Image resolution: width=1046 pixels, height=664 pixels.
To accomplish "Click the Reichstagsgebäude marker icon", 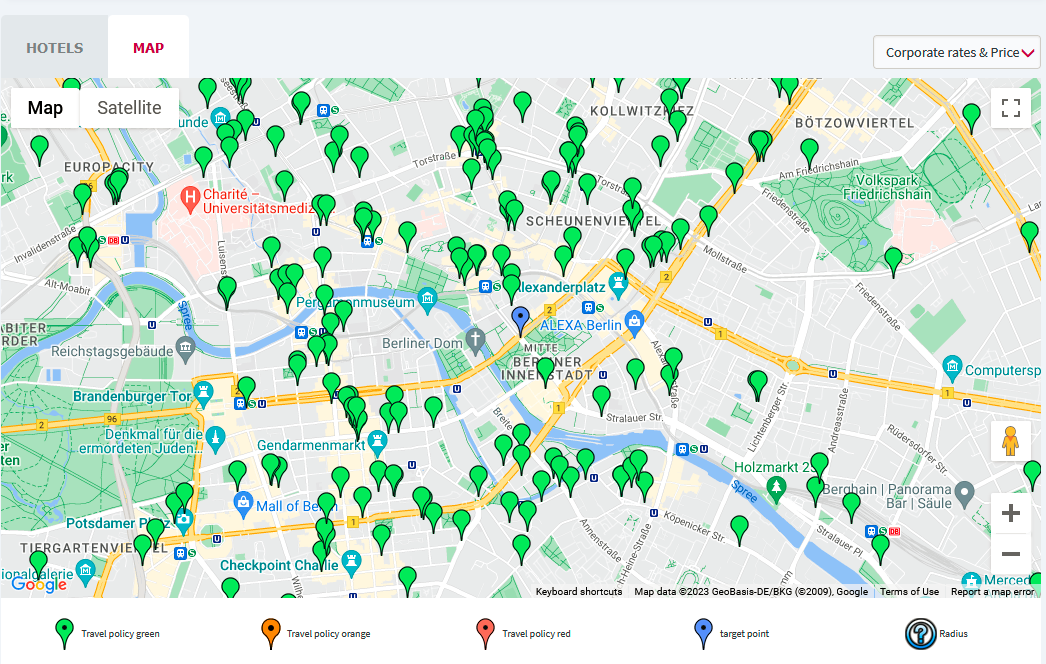I will pyautogui.click(x=185, y=348).
